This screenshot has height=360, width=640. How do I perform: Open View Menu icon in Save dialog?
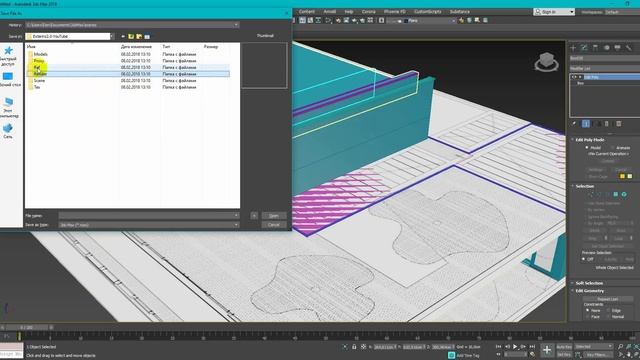pyautogui.click(x=147, y=36)
